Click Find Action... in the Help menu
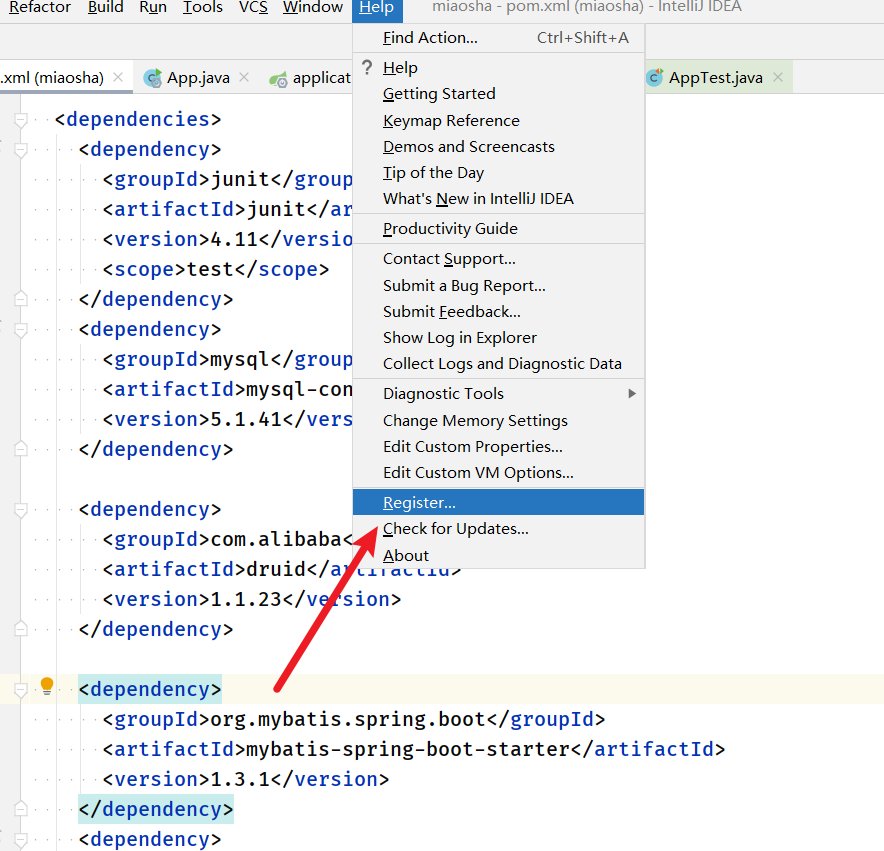 pos(430,38)
